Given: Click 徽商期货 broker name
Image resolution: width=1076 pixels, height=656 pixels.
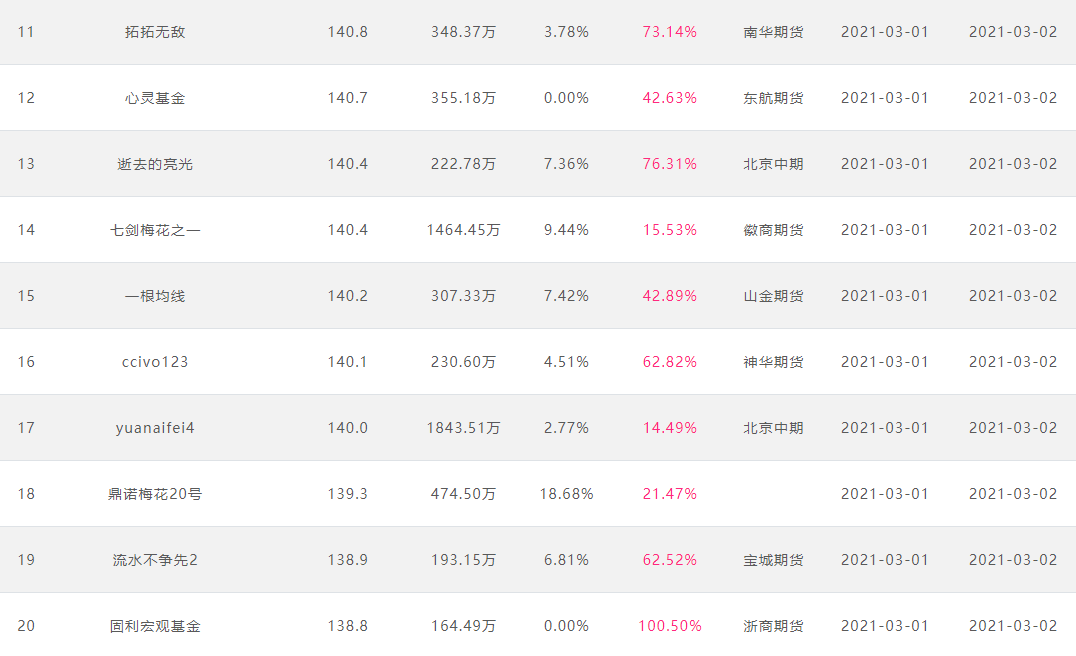Looking at the screenshot, I should [773, 230].
